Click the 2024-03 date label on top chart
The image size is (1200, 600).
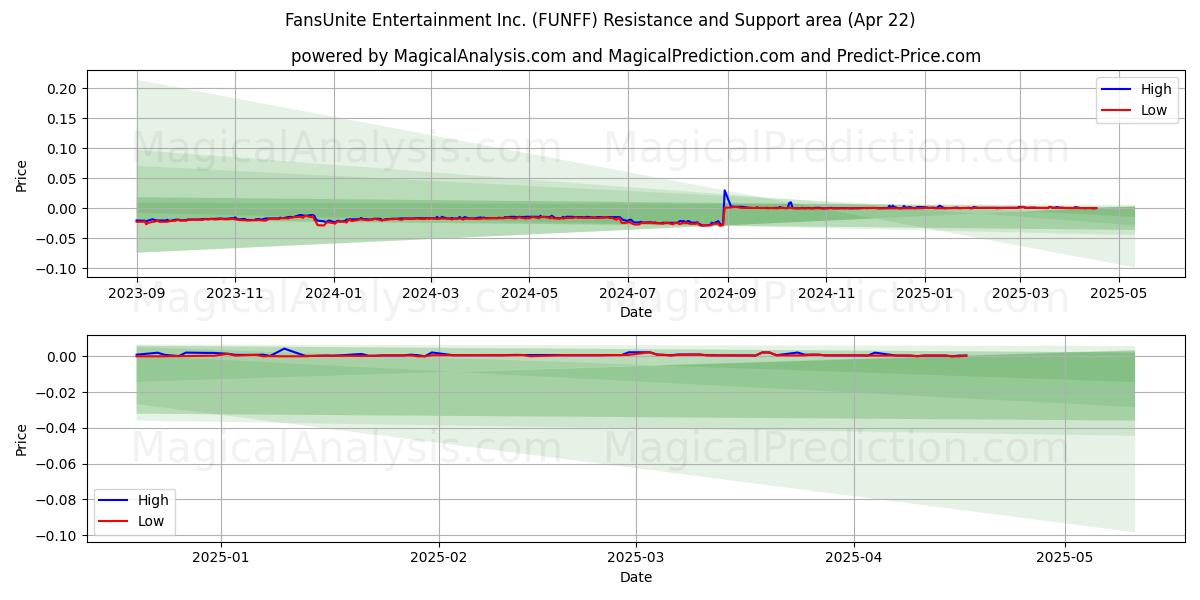coord(431,294)
